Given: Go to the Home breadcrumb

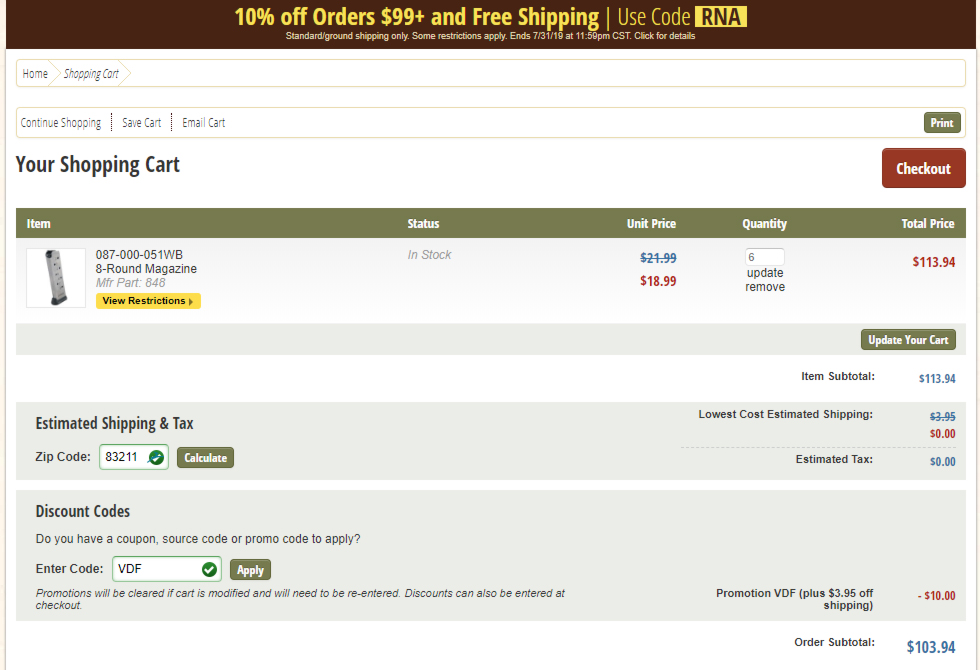Looking at the screenshot, I should tap(35, 74).
